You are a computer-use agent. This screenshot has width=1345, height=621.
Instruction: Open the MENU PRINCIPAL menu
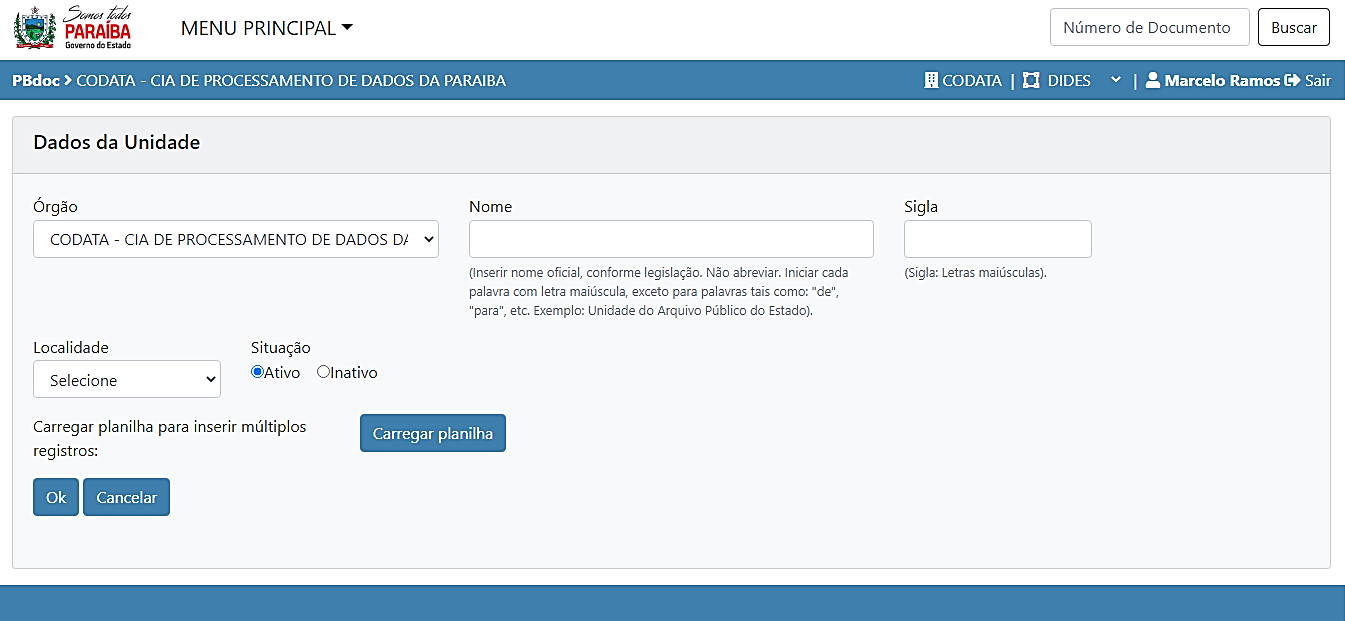click(x=266, y=28)
